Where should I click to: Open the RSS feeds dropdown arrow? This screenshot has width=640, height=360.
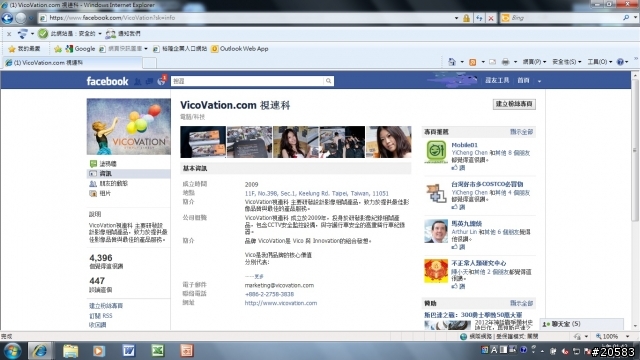point(483,62)
